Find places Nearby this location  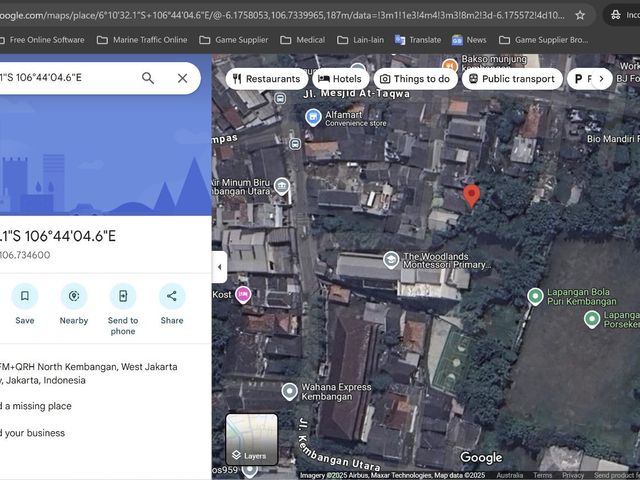click(x=74, y=303)
